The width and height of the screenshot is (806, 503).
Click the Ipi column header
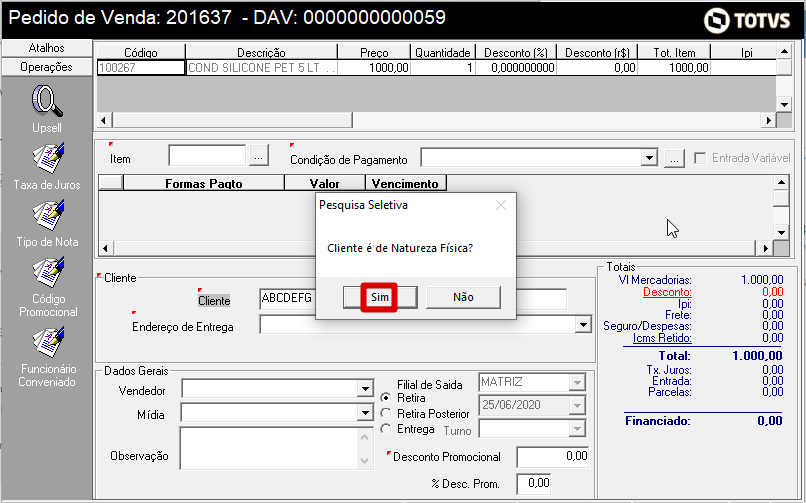click(x=746, y=52)
